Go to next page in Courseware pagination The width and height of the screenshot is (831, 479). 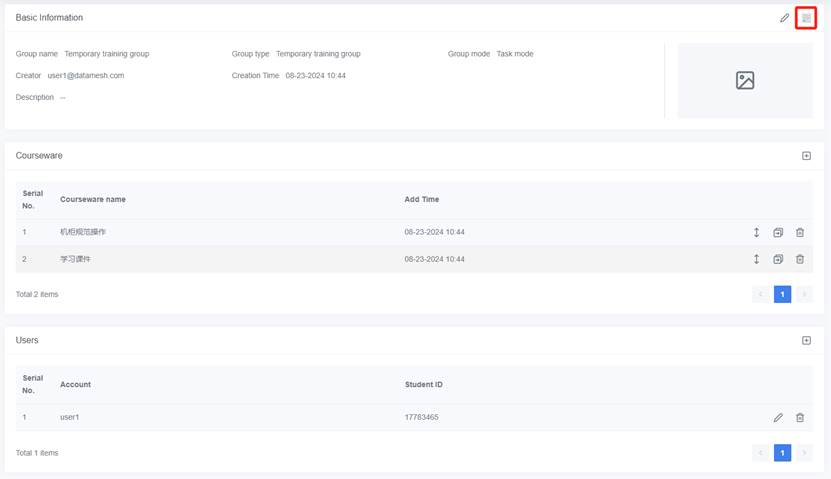[804, 294]
